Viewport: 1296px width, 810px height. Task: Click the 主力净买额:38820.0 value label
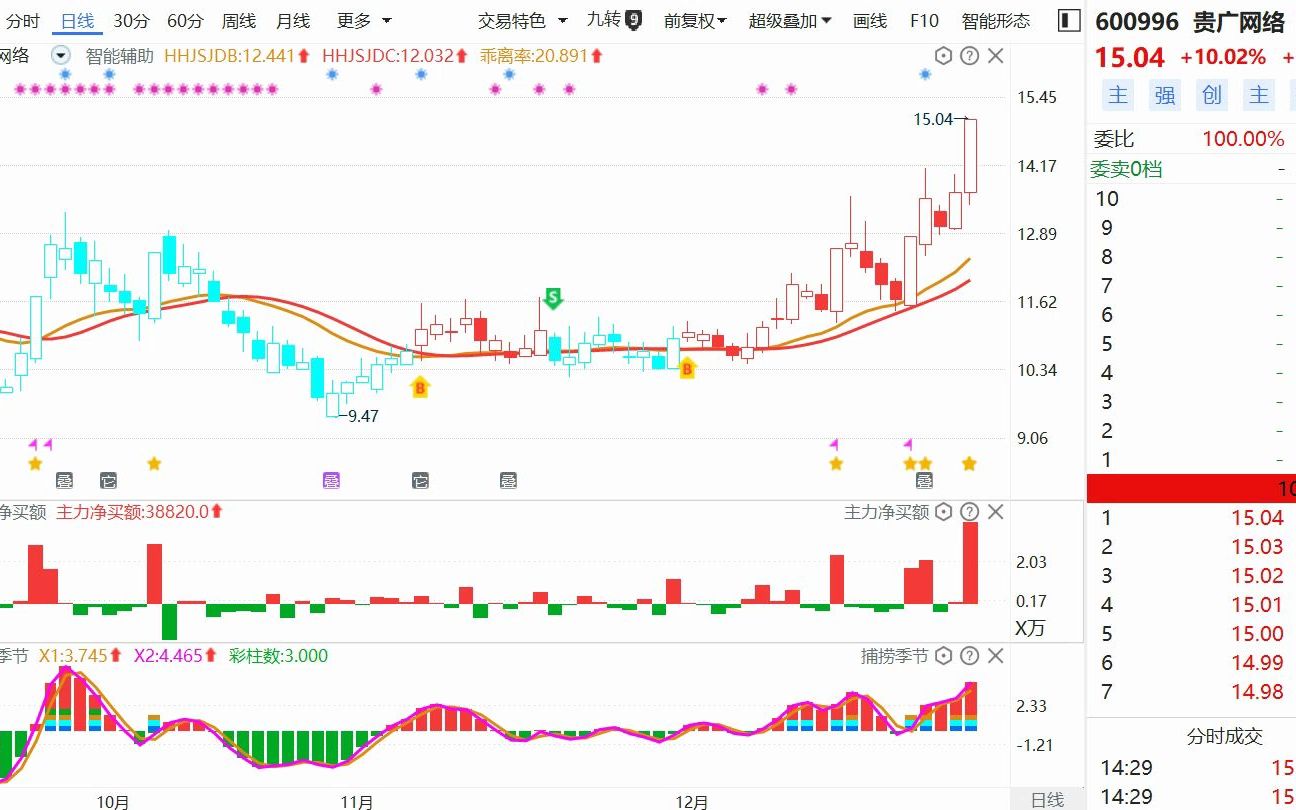(139, 512)
